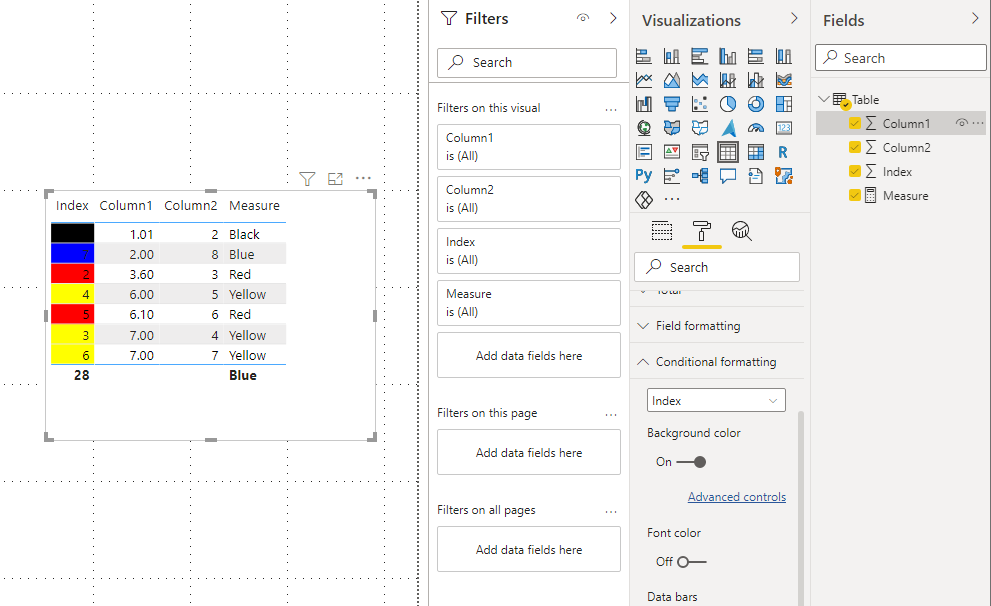The image size is (991, 606).
Task: Open more options for Filters on this visual
Action: coord(611,109)
